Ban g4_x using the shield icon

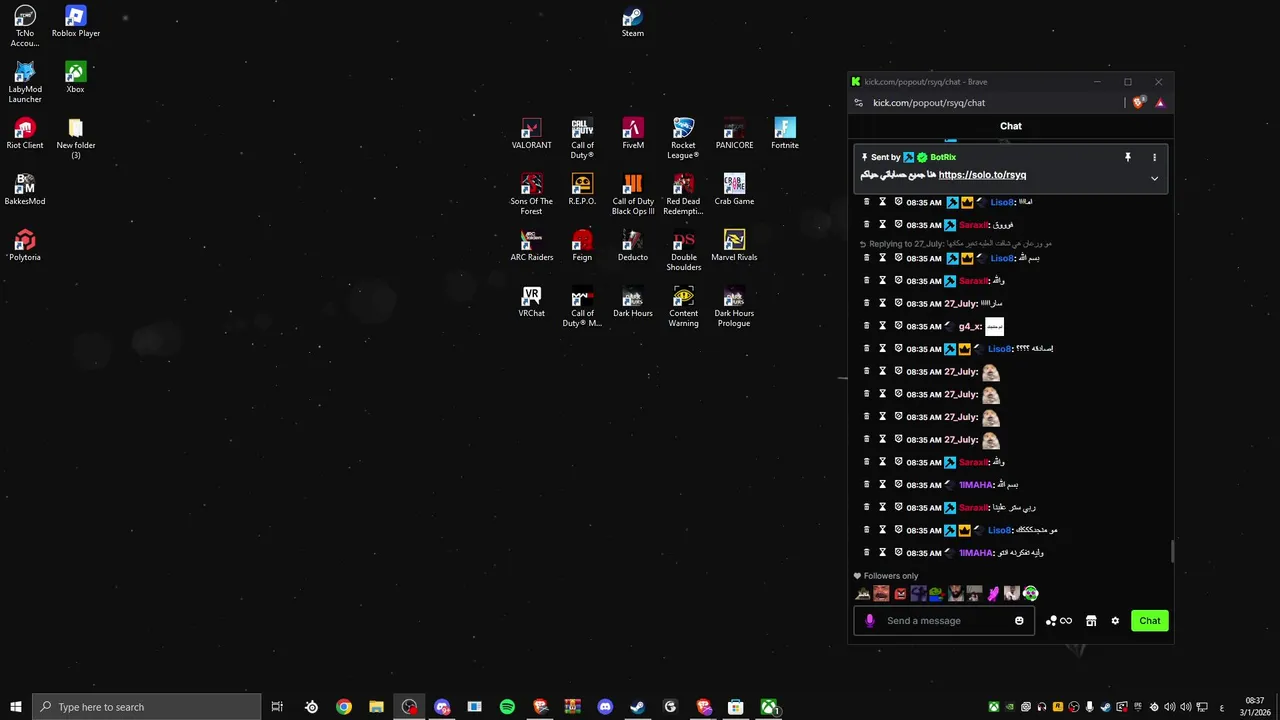coord(898,326)
